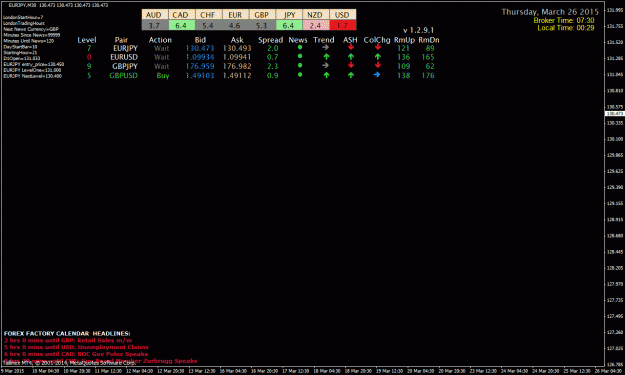Select the AUD currency header box
The height and width of the screenshot is (375, 625).
tap(155, 15)
